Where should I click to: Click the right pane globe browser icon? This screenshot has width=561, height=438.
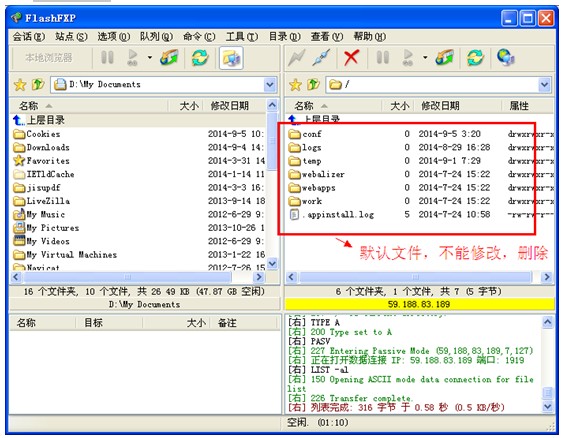point(506,57)
